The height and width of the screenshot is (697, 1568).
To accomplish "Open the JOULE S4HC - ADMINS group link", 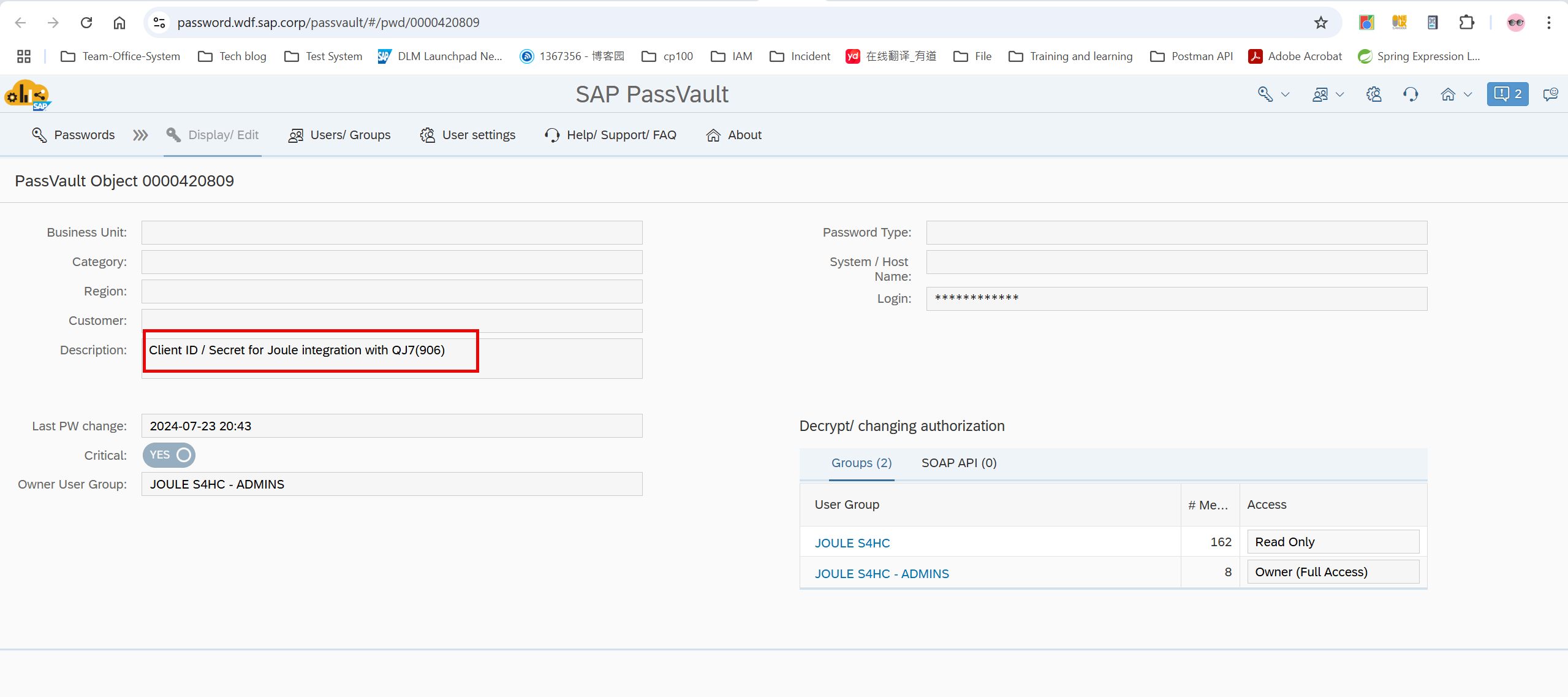I will pyautogui.click(x=881, y=574).
